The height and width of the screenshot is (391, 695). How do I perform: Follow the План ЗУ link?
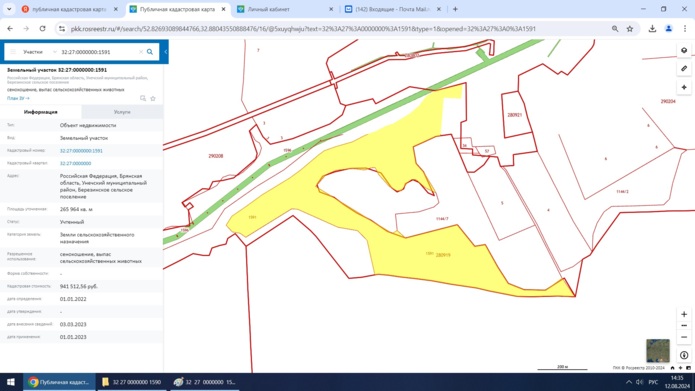pos(18,98)
